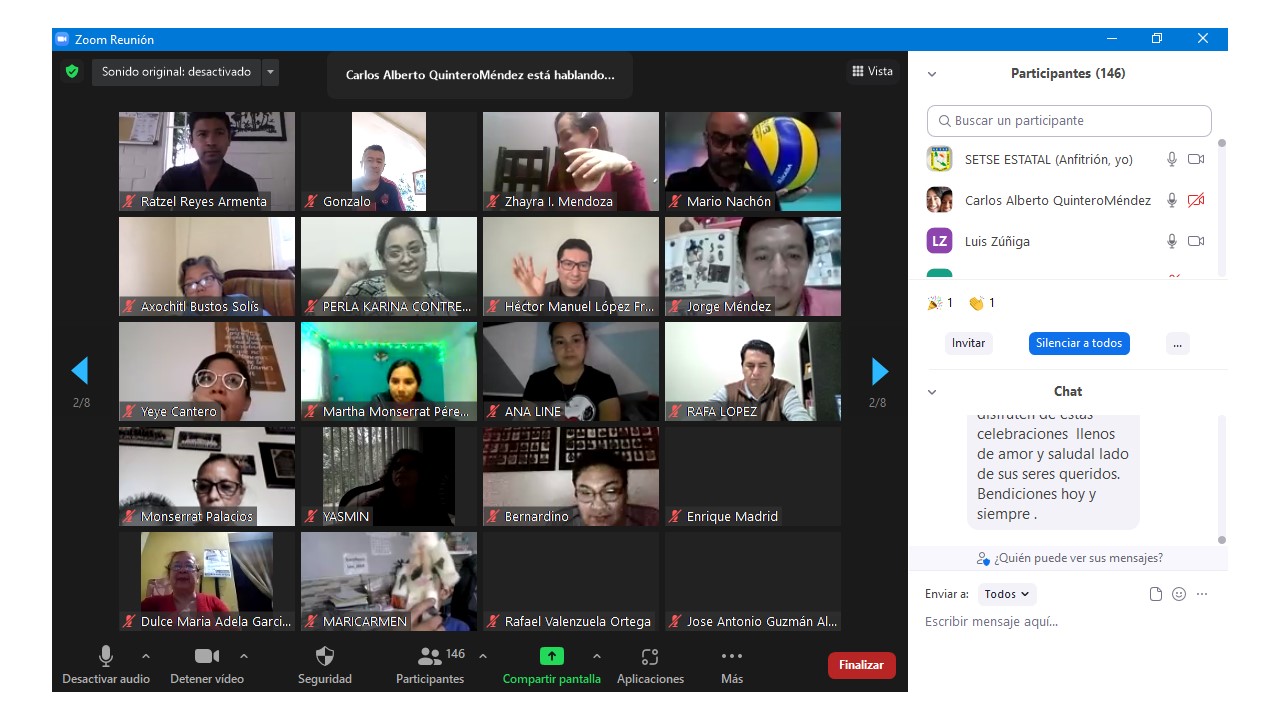Toggle Desactivar audio microphone
This screenshot has width=1280, height=720.
pos(105,657)
